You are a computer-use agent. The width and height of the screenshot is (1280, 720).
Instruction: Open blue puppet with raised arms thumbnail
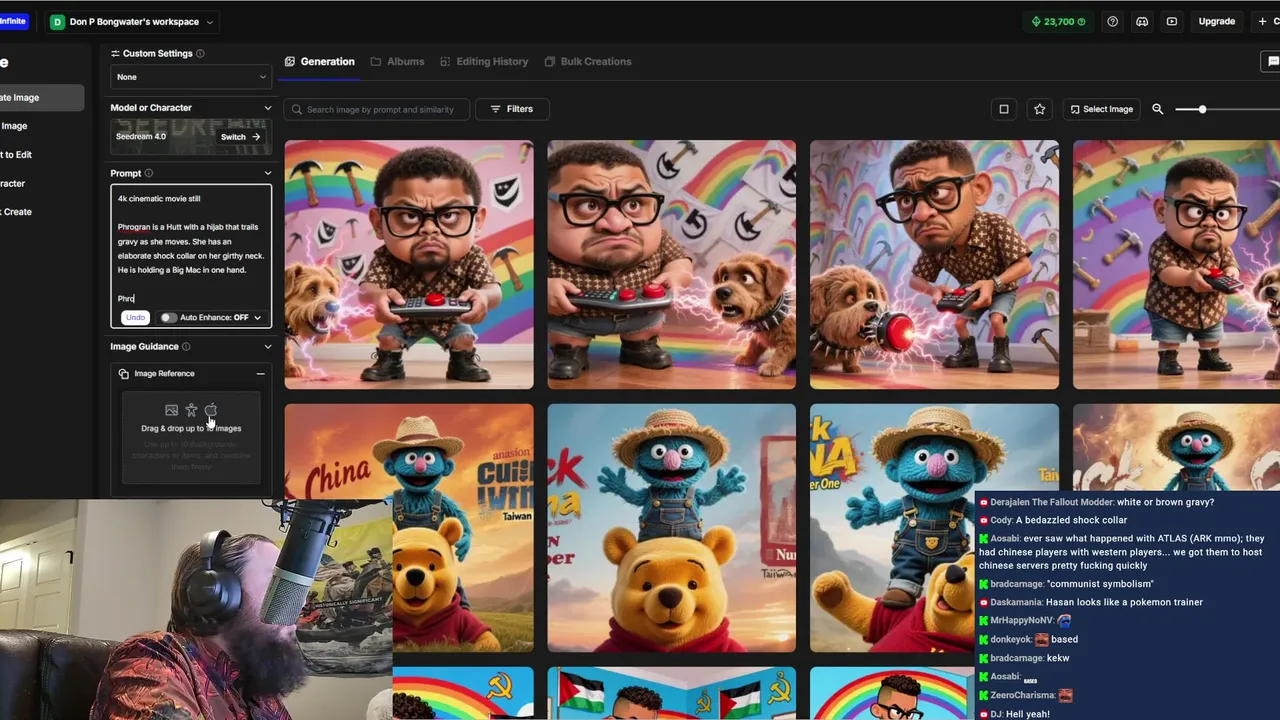click(672, 528)
